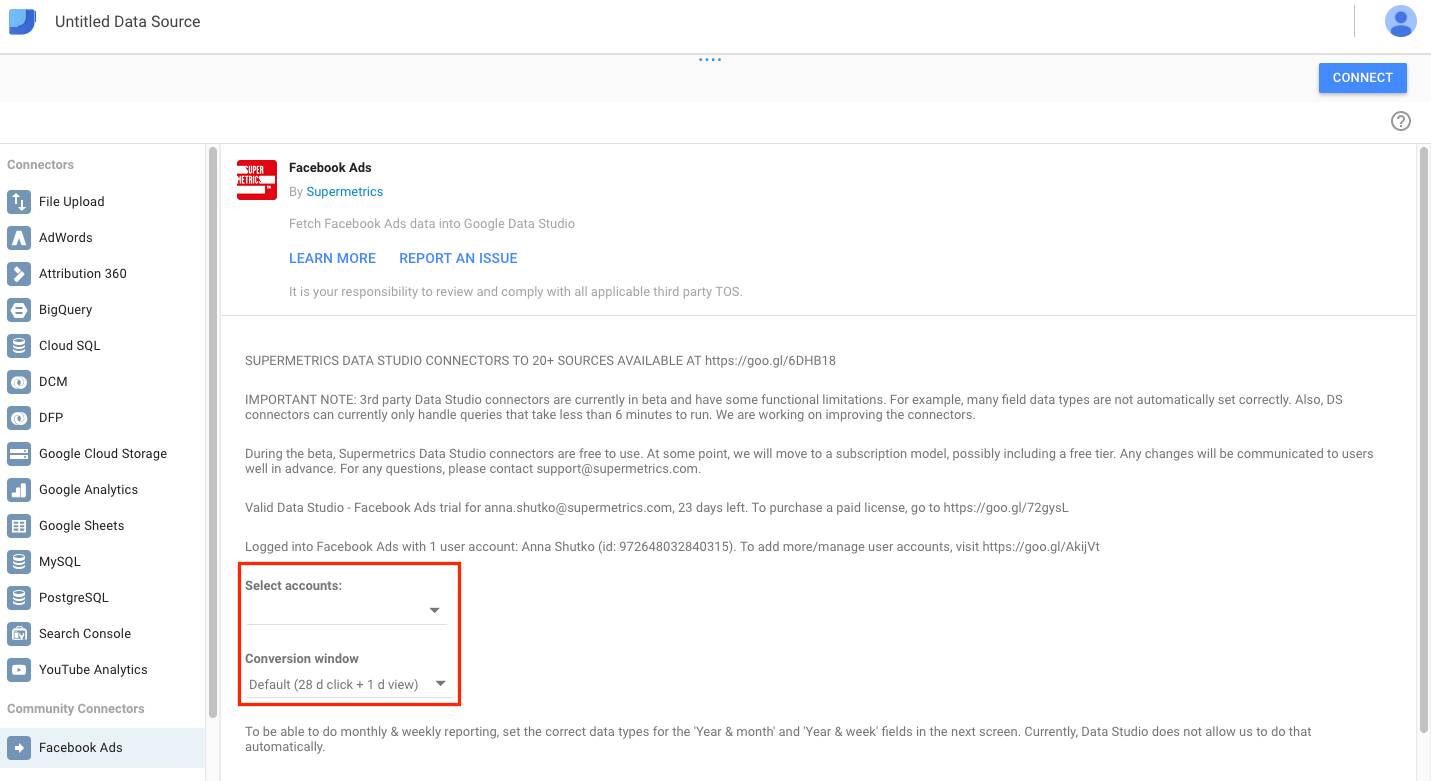Click the Attribution 360 label
Viewport: 1431px width, 781px height.
83,274
